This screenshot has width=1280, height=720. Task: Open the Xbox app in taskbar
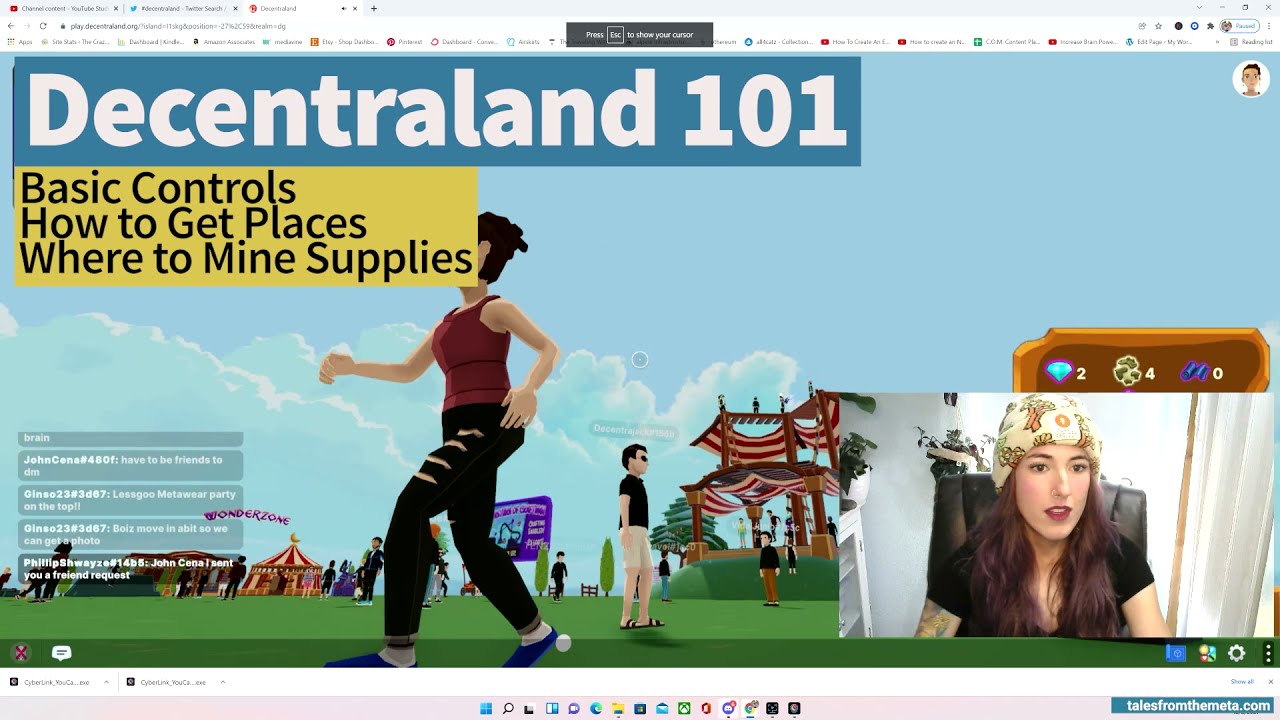[684, 708]
